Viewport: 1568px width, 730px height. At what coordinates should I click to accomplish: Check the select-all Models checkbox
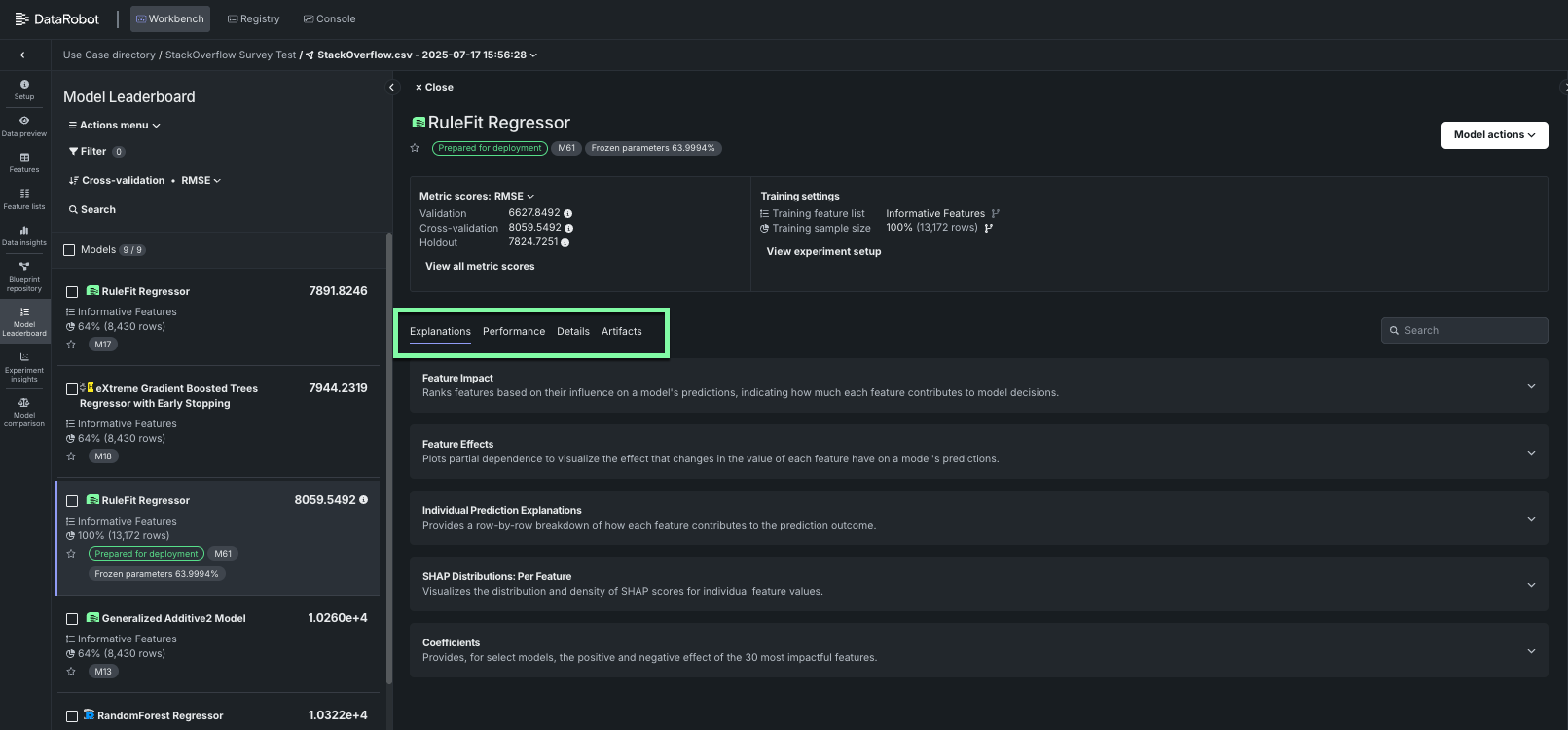coord(69,250)
